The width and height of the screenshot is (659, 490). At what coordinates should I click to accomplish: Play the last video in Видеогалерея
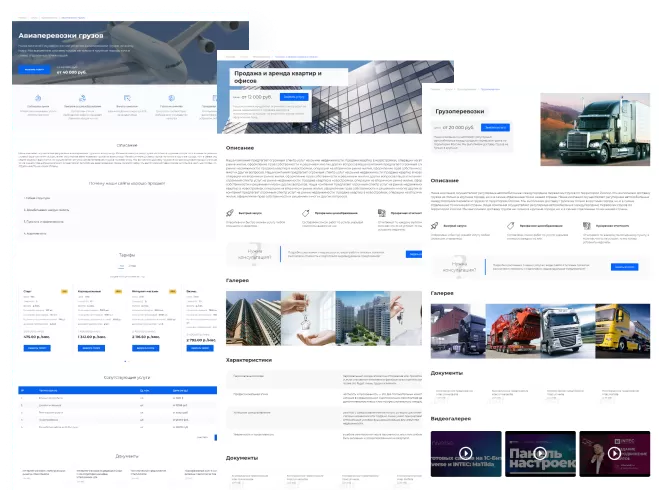click(x=614, y=452)
